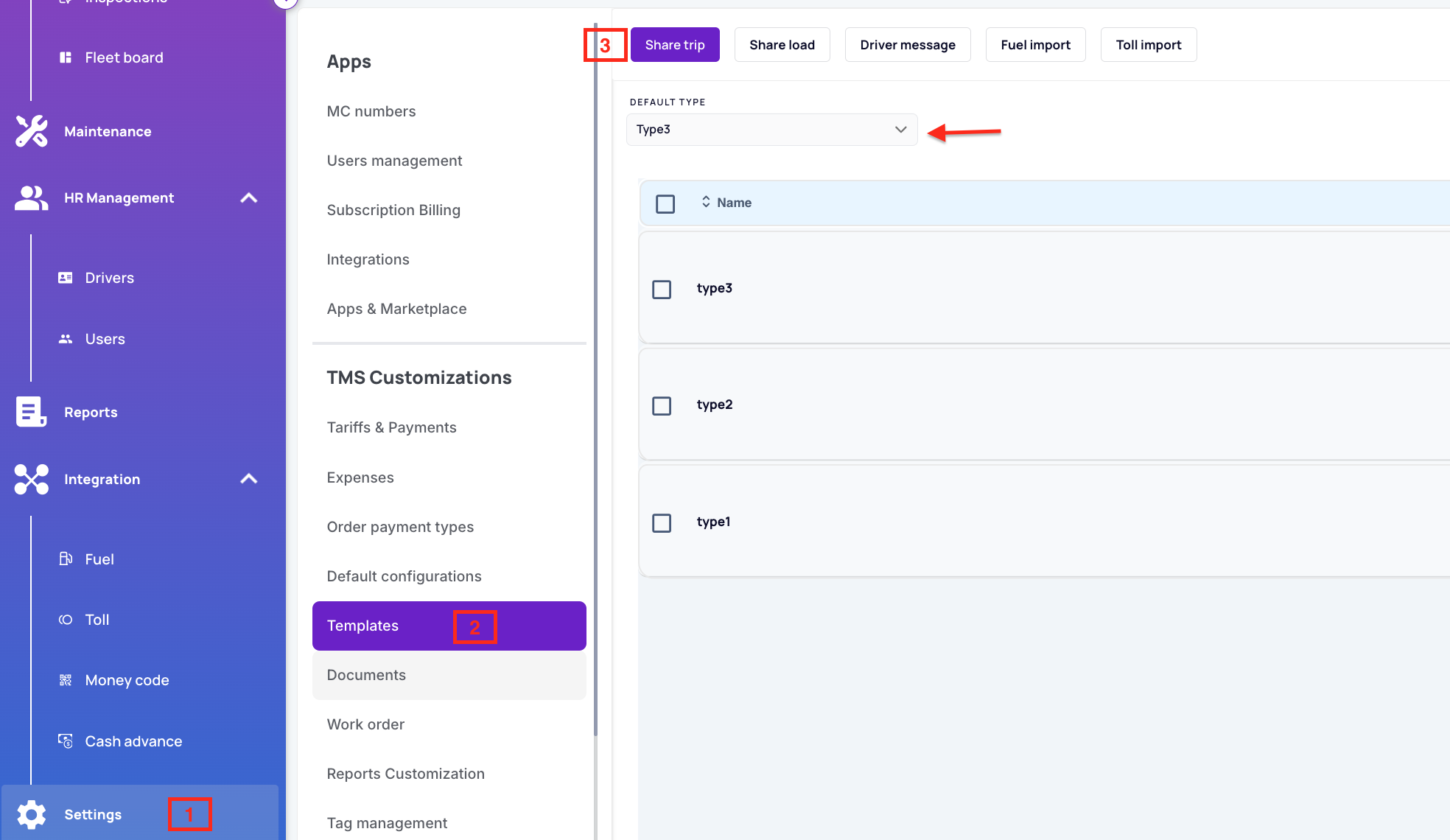Click the HR Management people icon

click(x=32, y=197)
